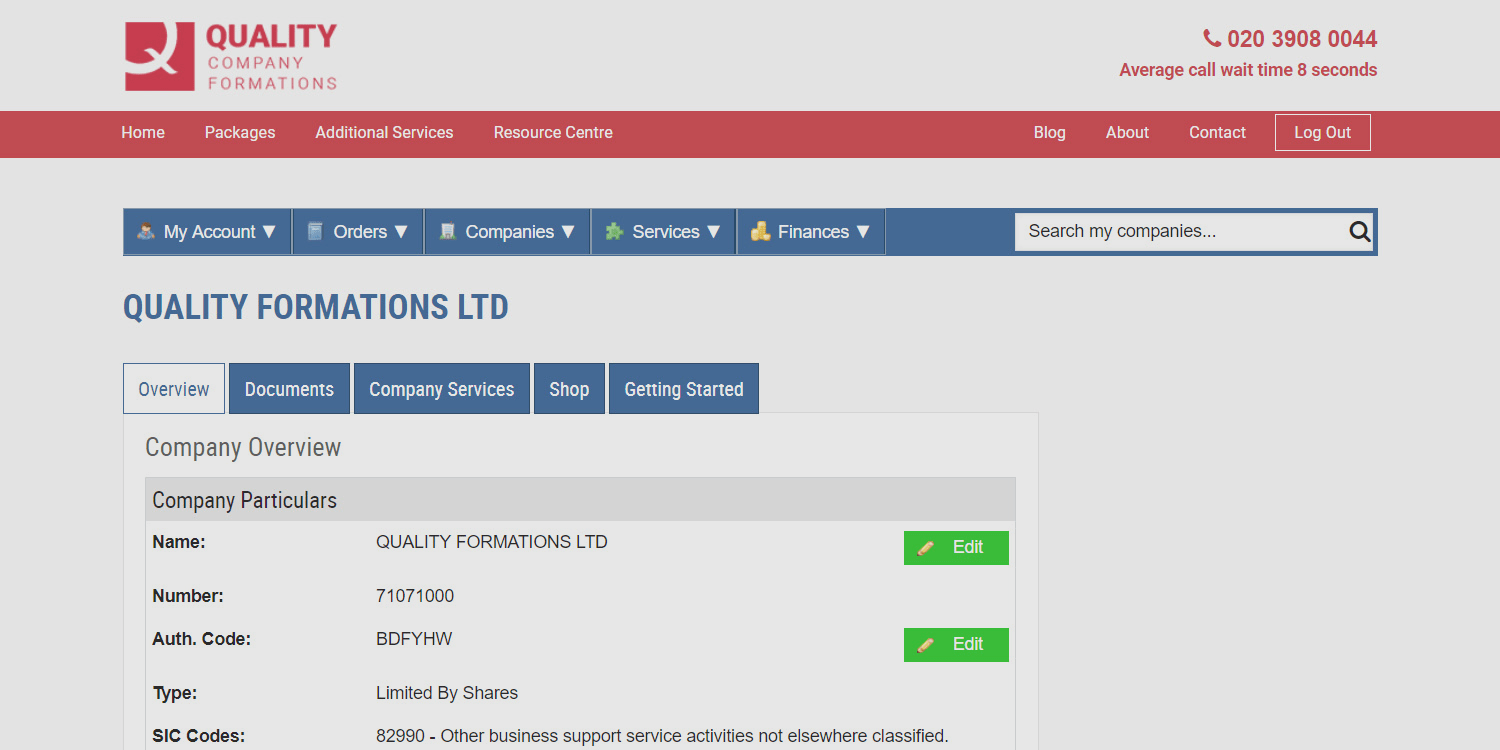
Task: Select Packages in the top navigation
Action: click(x=240, y=132)
